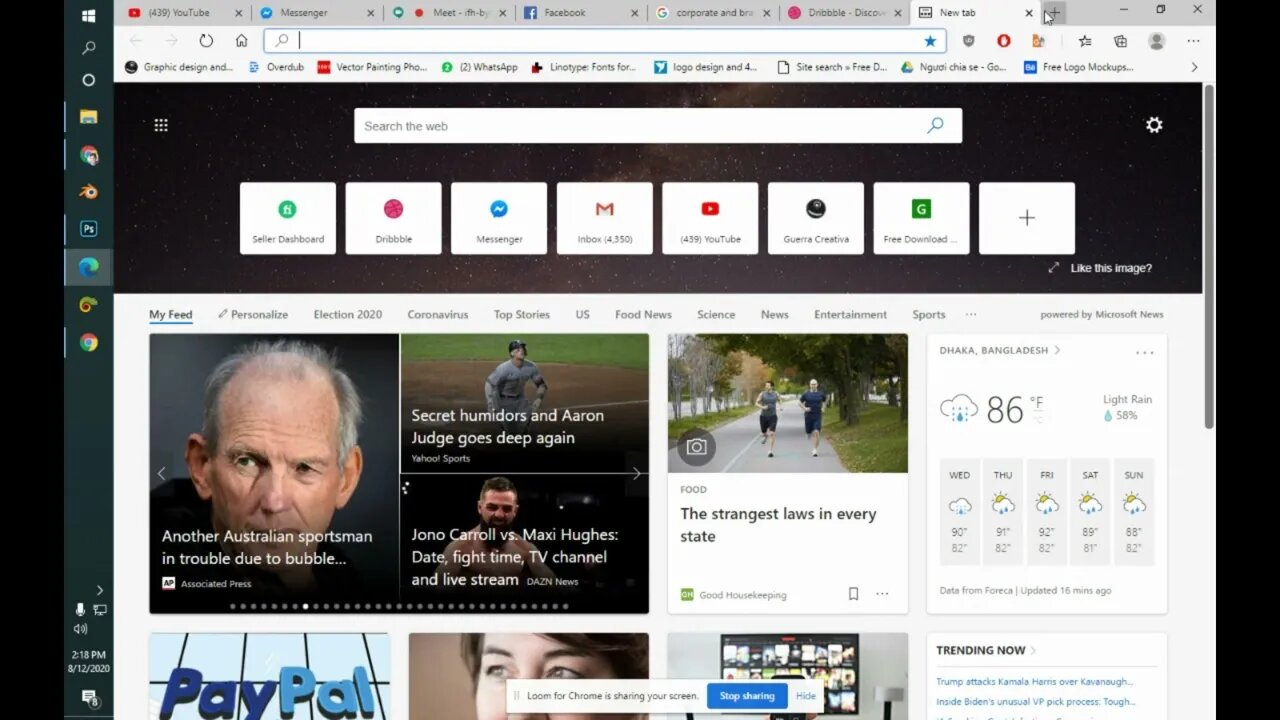Open new tab plus button

[x=1054, y=13]
